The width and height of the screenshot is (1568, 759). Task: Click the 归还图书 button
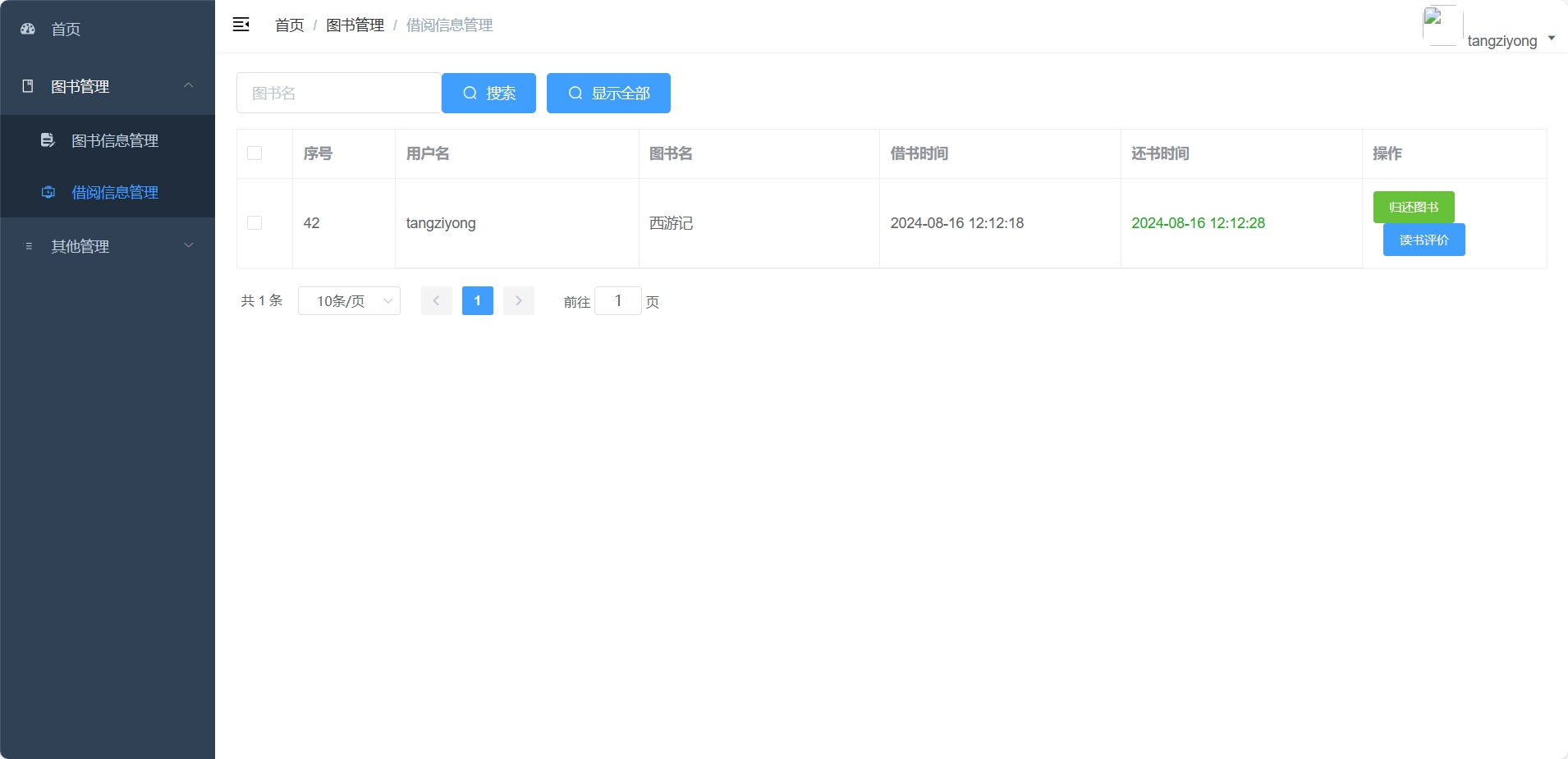click(x=1414, y=207)
